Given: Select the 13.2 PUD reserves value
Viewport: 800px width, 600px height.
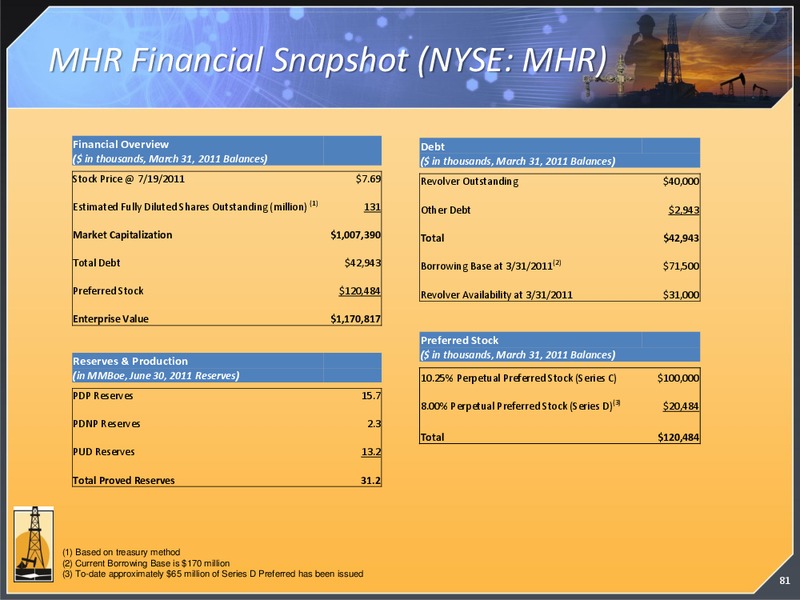Looking at the screenshot, I should click(371, 452).
